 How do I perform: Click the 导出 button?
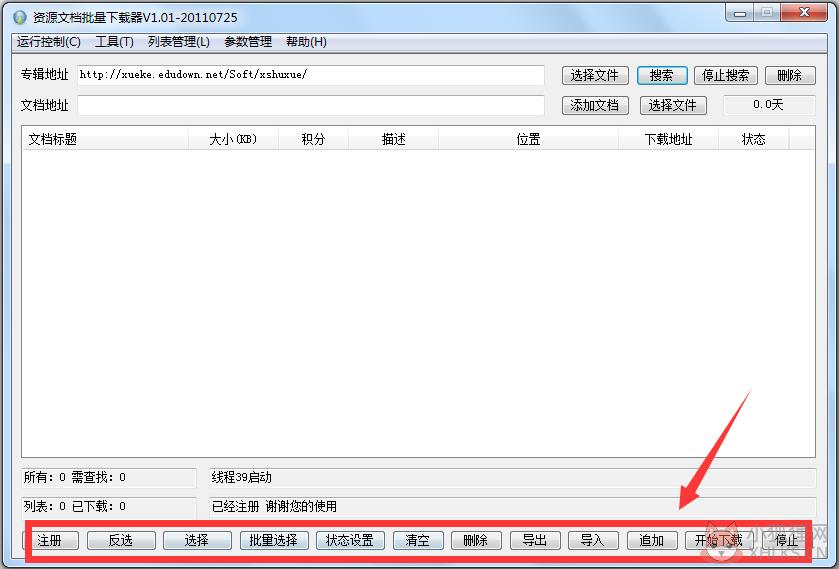point(535,540)
